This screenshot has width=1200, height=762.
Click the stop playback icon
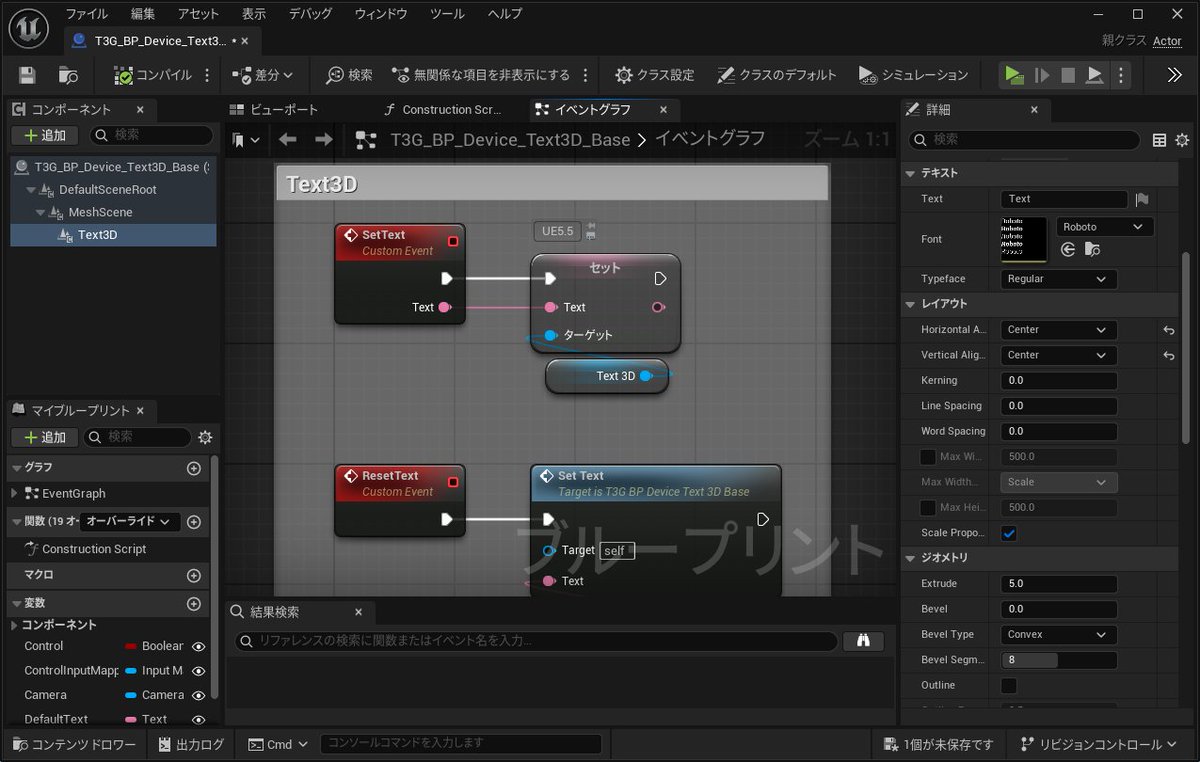1068,75
